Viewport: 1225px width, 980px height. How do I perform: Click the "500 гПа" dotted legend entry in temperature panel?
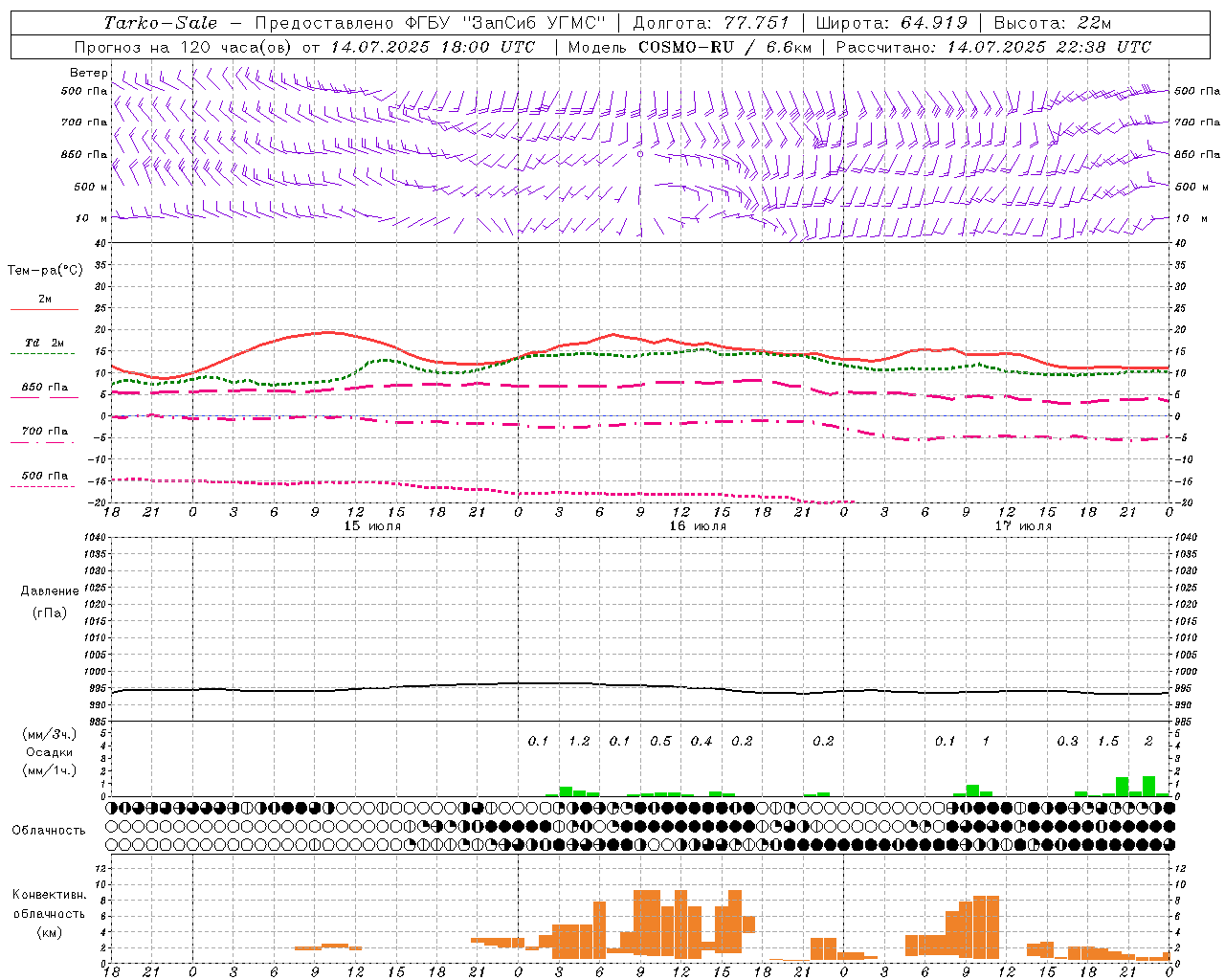point(44,476)
